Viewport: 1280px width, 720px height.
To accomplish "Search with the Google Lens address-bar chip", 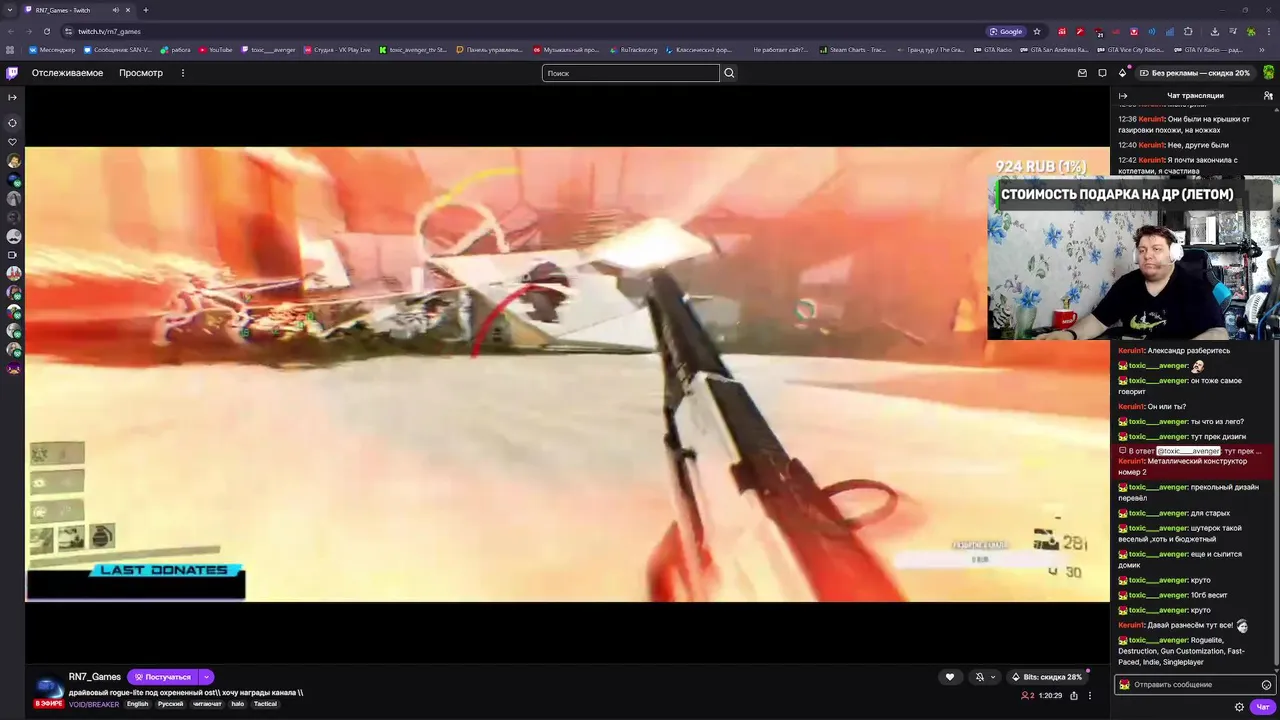I will coord(1006,31).
